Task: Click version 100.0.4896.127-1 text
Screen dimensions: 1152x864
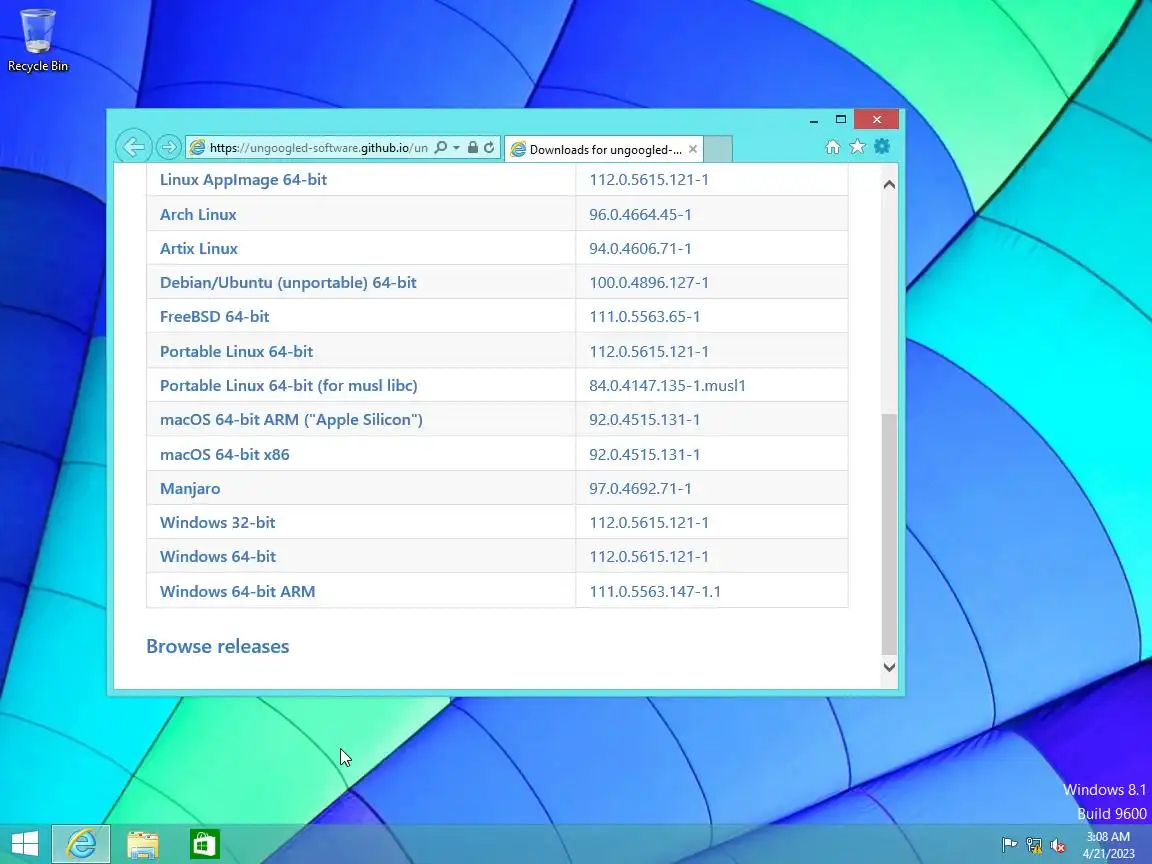Action: [649, 283]
